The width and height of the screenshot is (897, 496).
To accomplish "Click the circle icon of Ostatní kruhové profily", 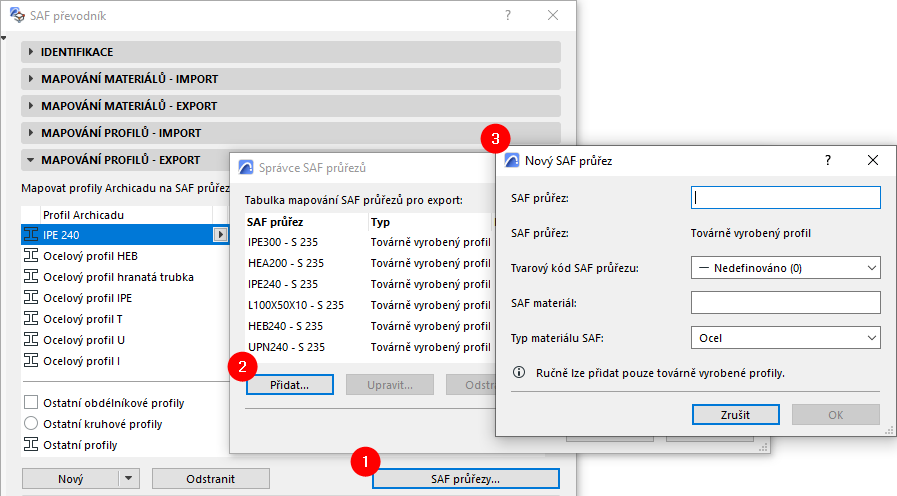I will click(x=31, y=423).
